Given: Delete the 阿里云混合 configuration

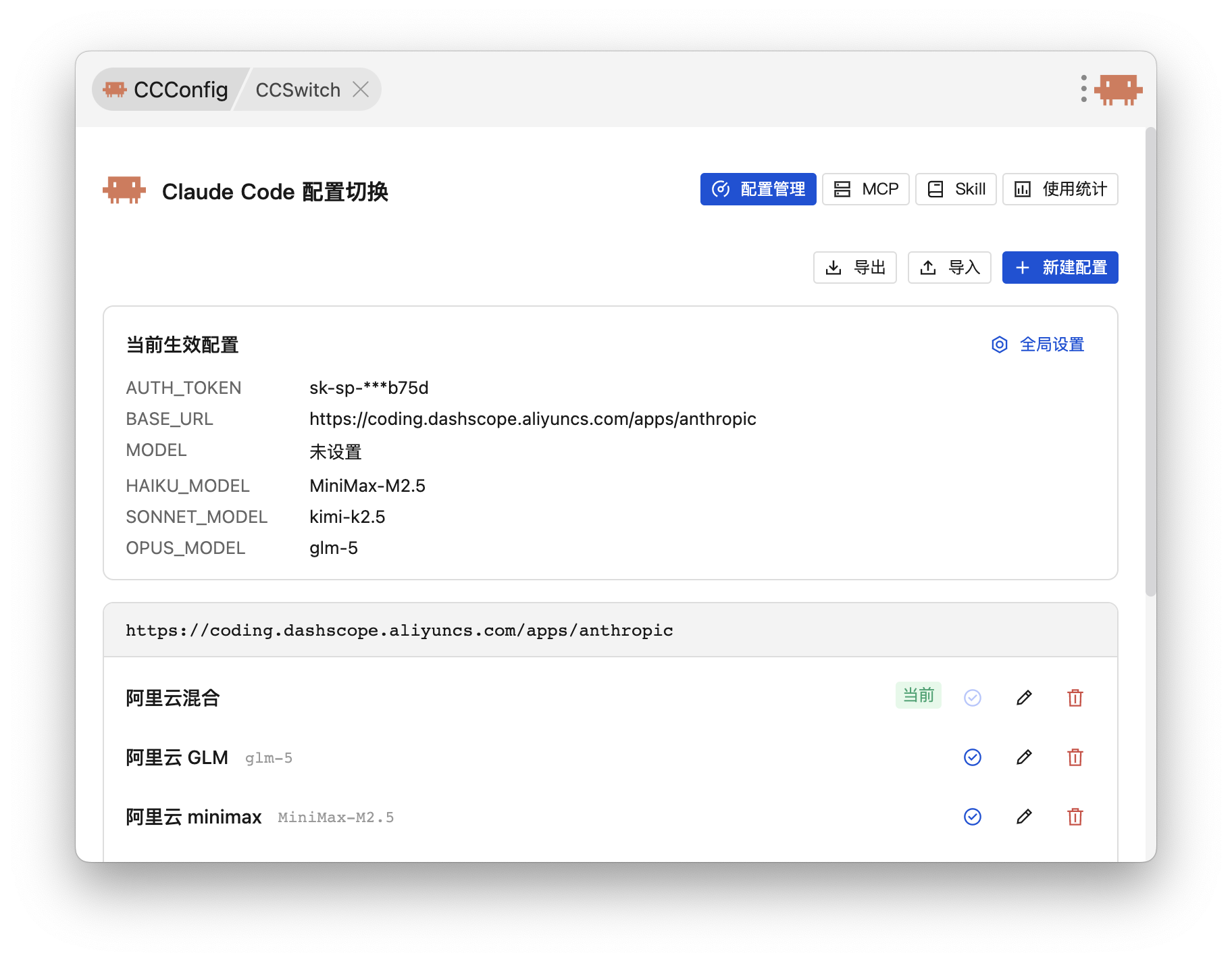Looking at the screenshot, I should pyautogui.click(x=1075, y=698).
